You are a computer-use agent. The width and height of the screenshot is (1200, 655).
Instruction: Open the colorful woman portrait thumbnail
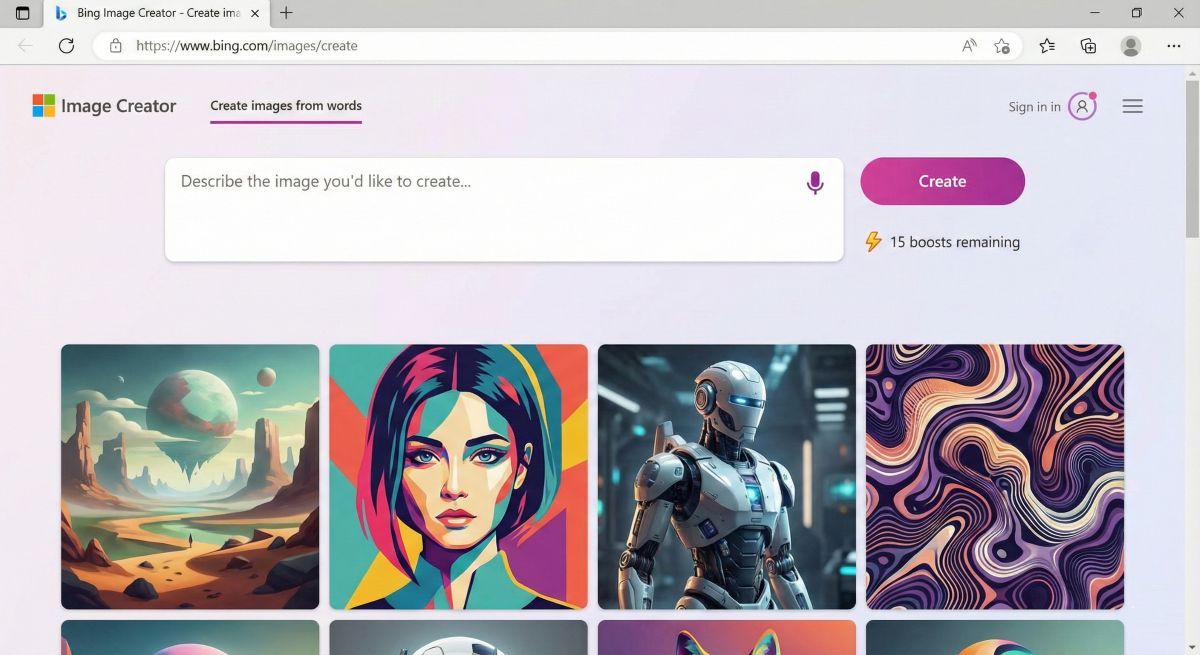458,476
